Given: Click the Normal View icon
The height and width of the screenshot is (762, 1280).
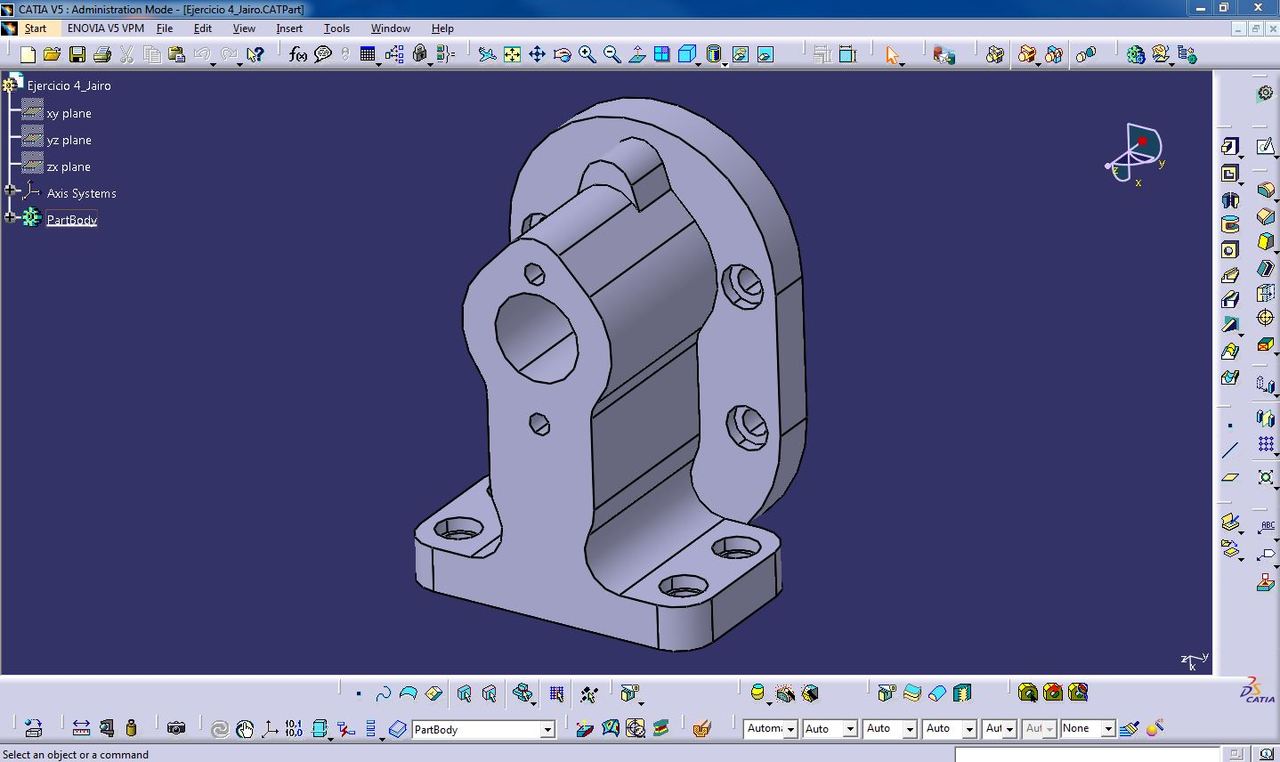Looking at the screenshot, I should pyautogui.click(x=637, y=54).
